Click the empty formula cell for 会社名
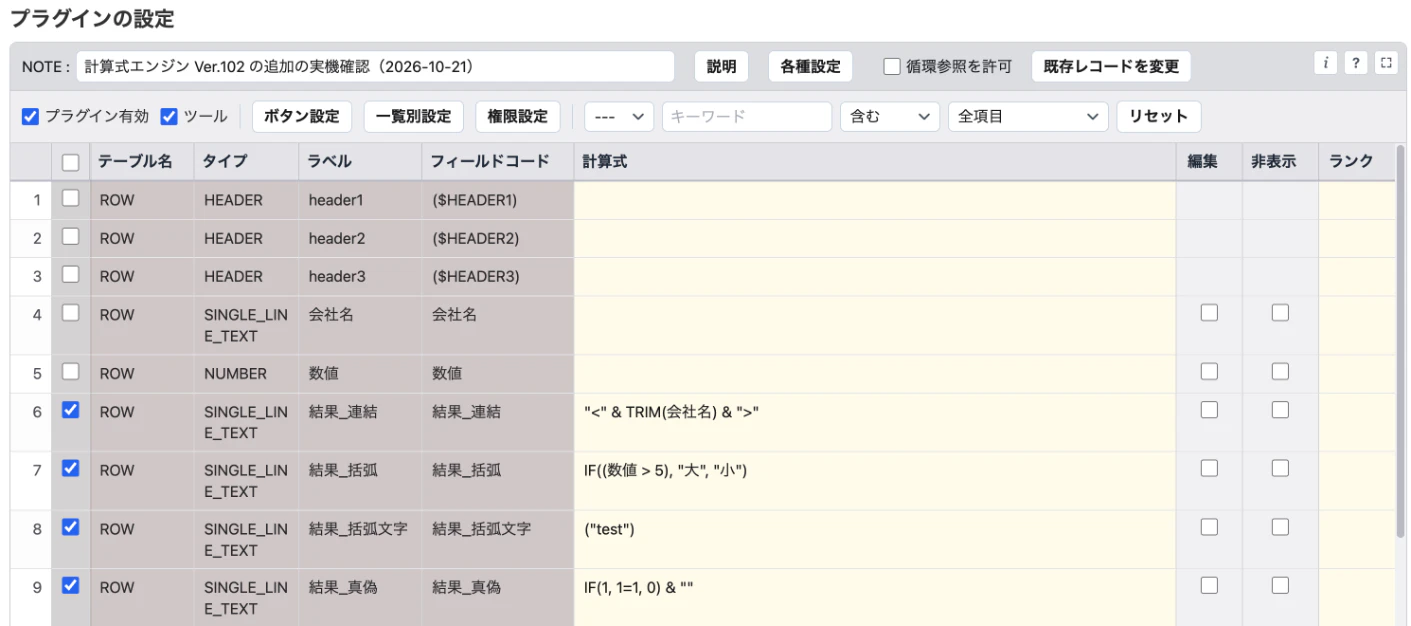The width and height of the screenshot is (1411, 626). click(875, 325)
